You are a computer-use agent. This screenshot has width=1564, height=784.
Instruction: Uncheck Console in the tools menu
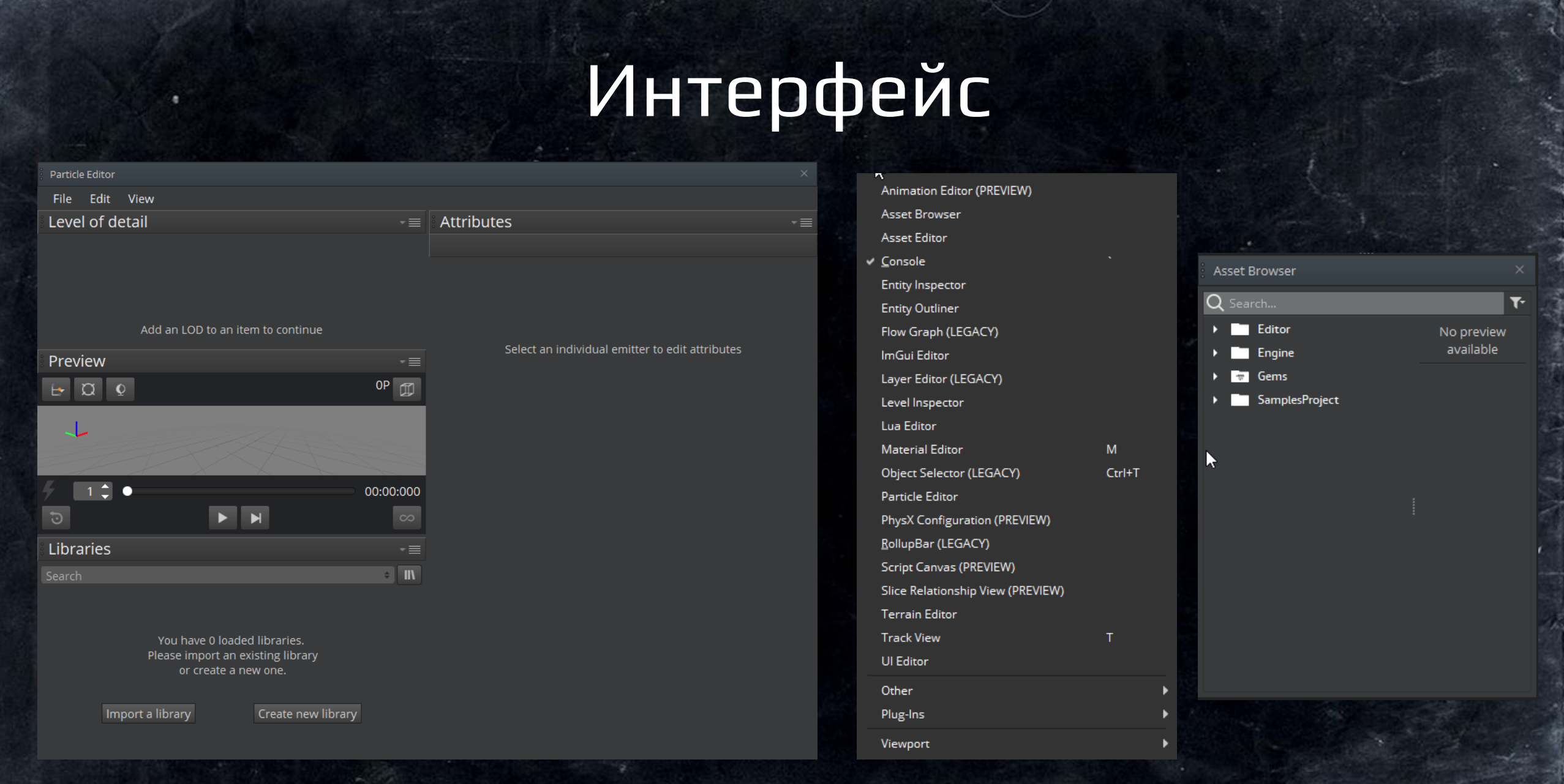coord(903,261)
